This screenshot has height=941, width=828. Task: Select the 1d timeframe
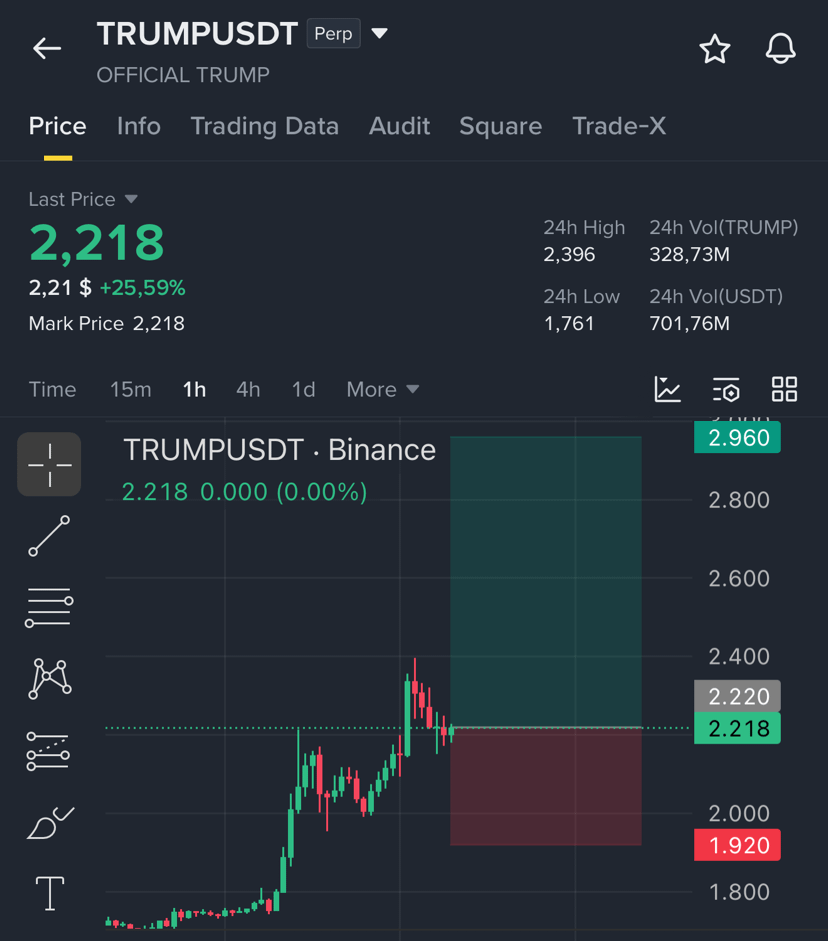point(304,389)
